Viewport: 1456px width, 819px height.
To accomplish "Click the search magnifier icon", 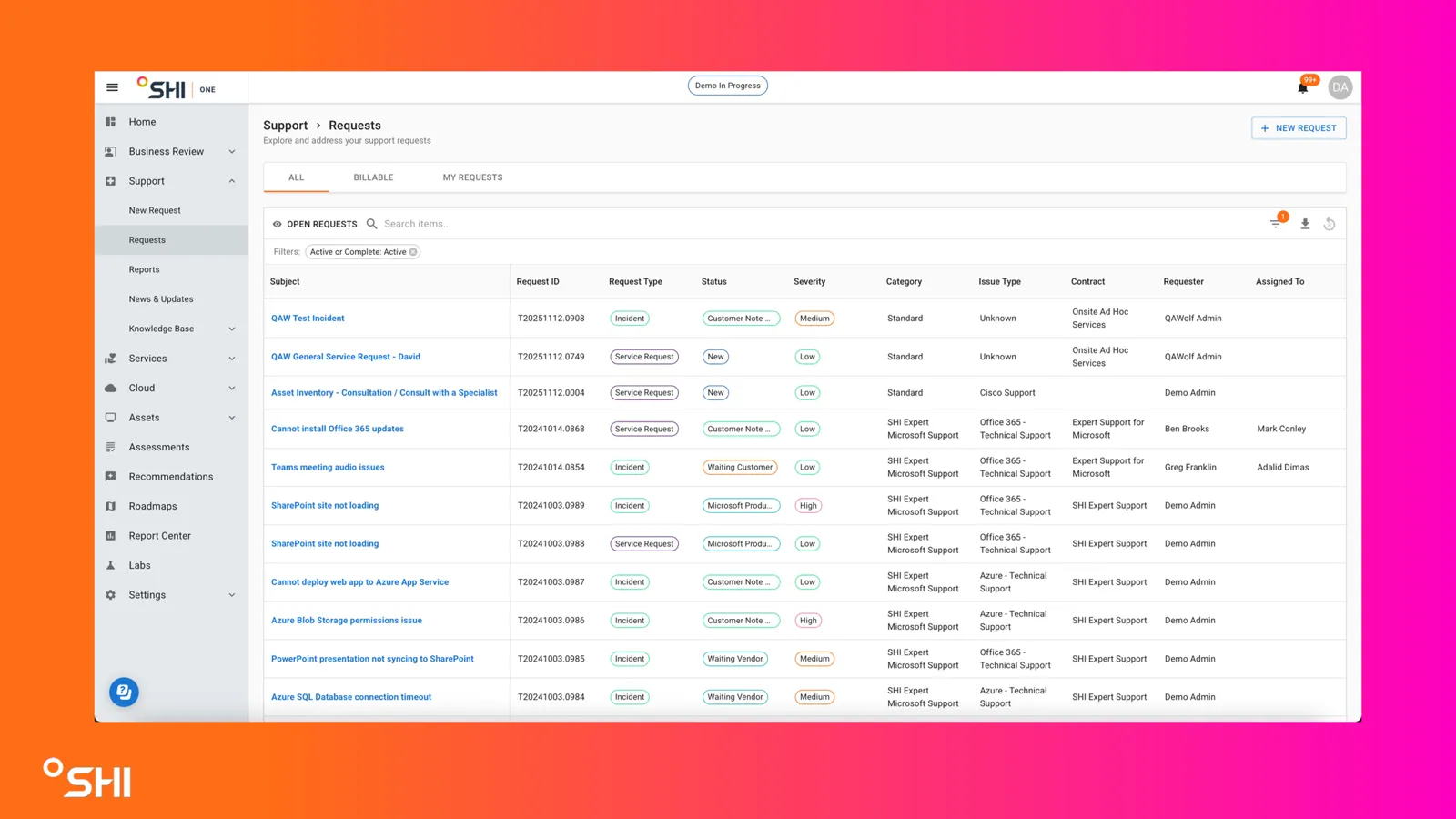I will coord(371,224).
